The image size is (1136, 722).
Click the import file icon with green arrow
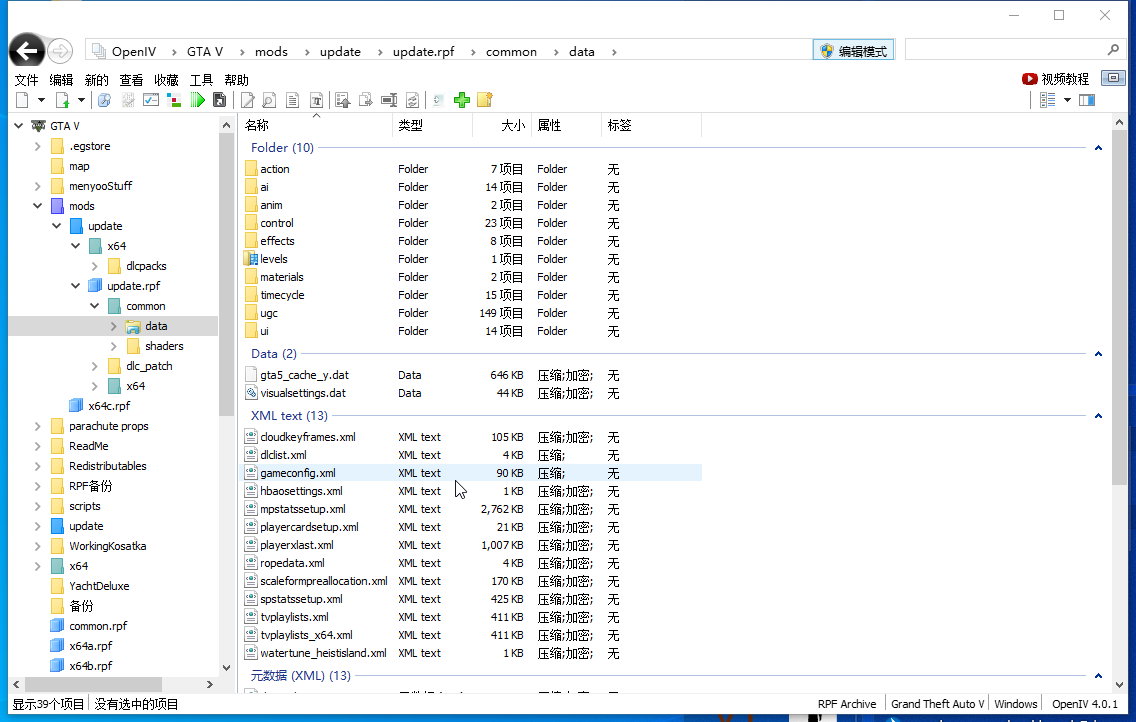[x=63, y=100]
